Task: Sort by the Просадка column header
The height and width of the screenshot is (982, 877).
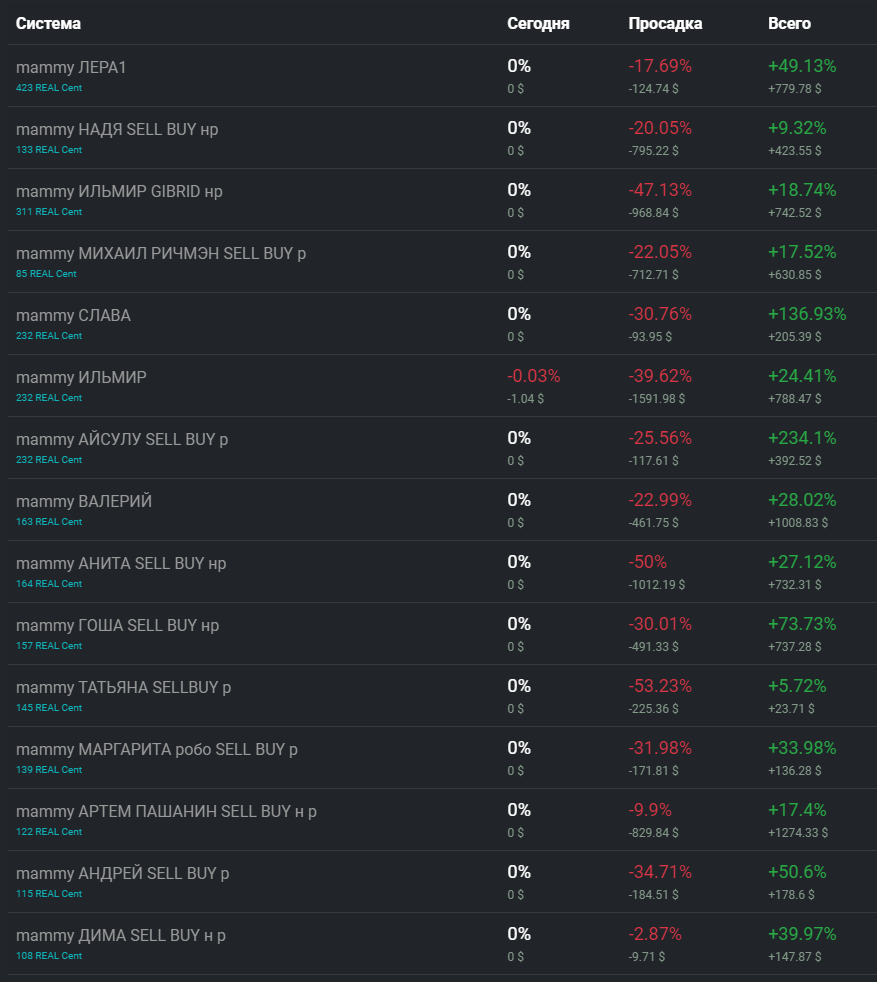Action: point(665,23)
